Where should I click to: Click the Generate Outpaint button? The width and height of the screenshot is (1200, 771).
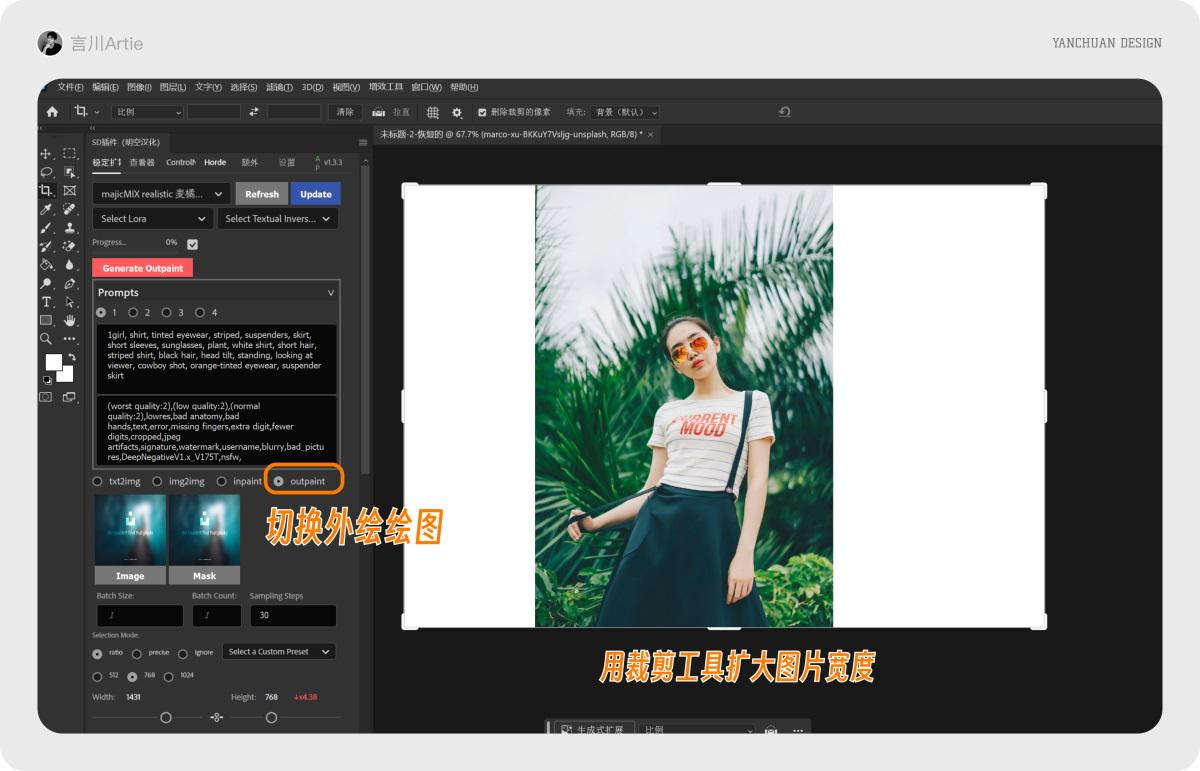coord(141,267)
